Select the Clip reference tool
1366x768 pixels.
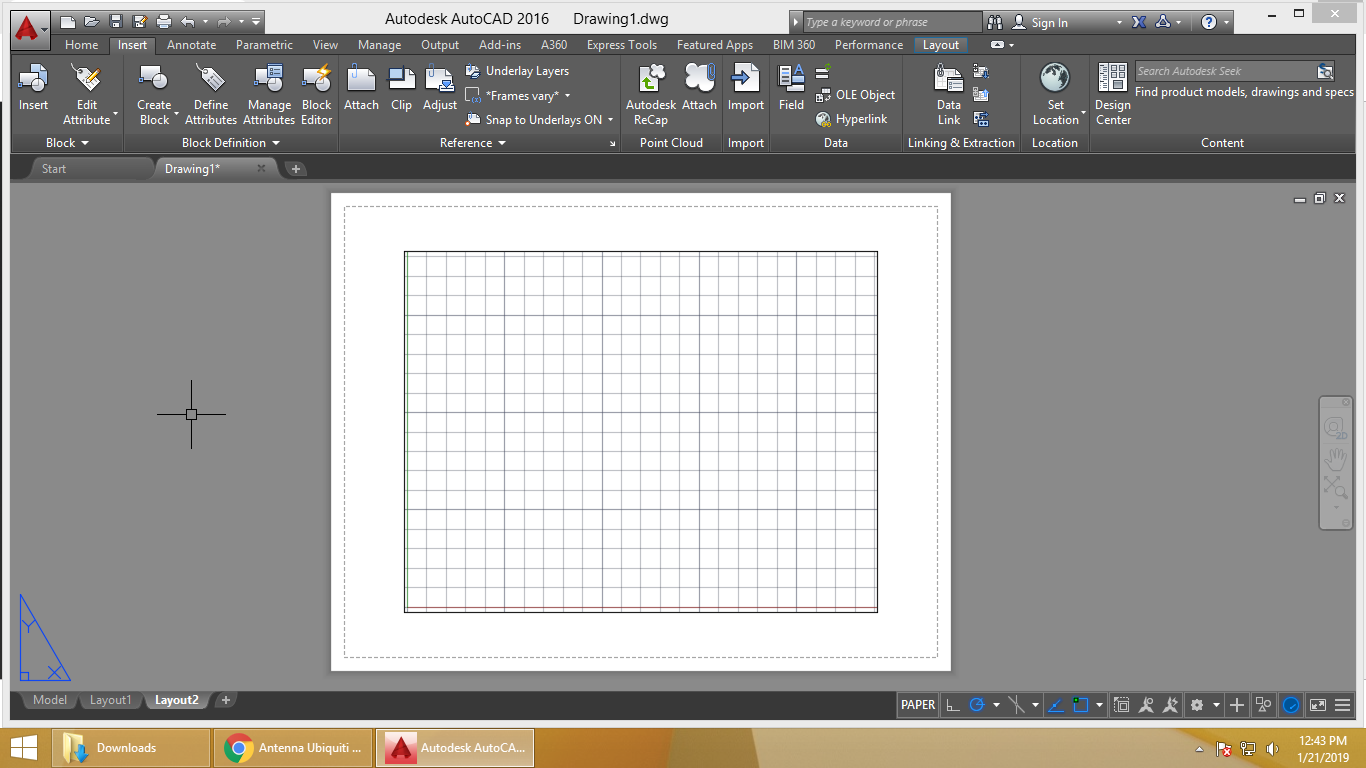(401, 88)
